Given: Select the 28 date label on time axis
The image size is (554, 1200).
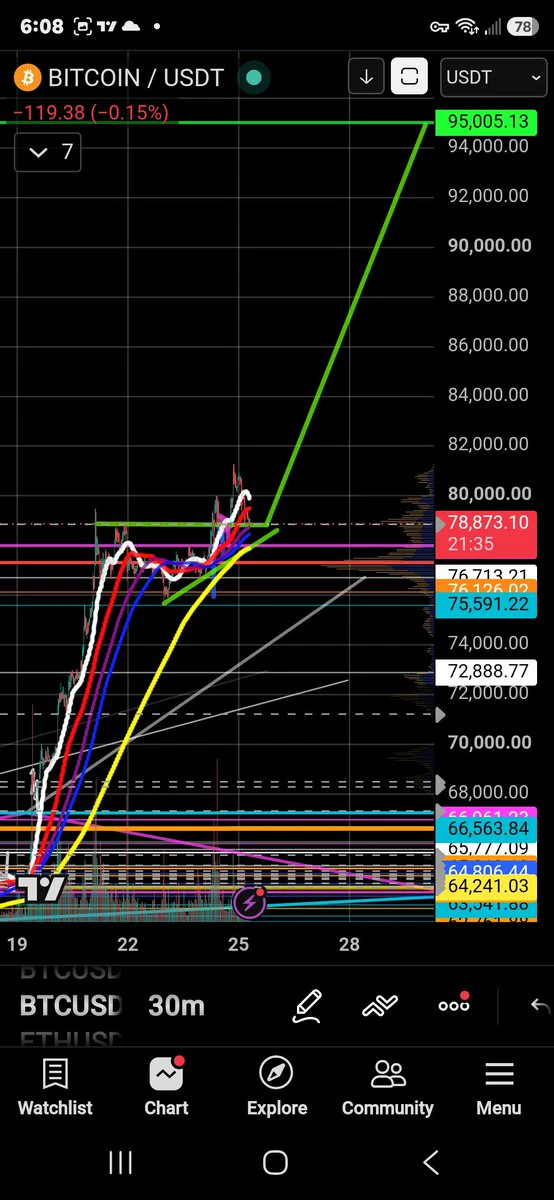Looking at the screenshot, I should 348,944.
